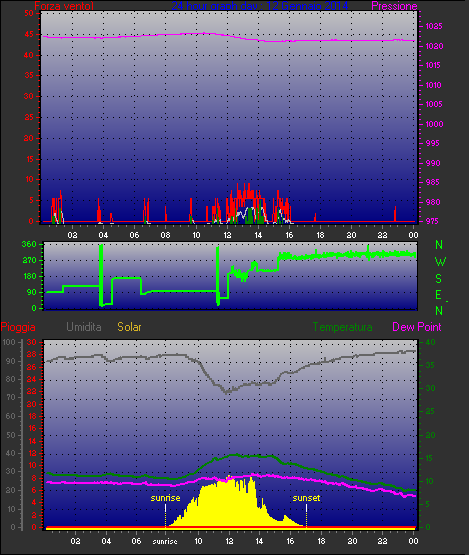Click the W compass letter beside direction graph
This screenshot has width=469, height=555.
[440, 262]
